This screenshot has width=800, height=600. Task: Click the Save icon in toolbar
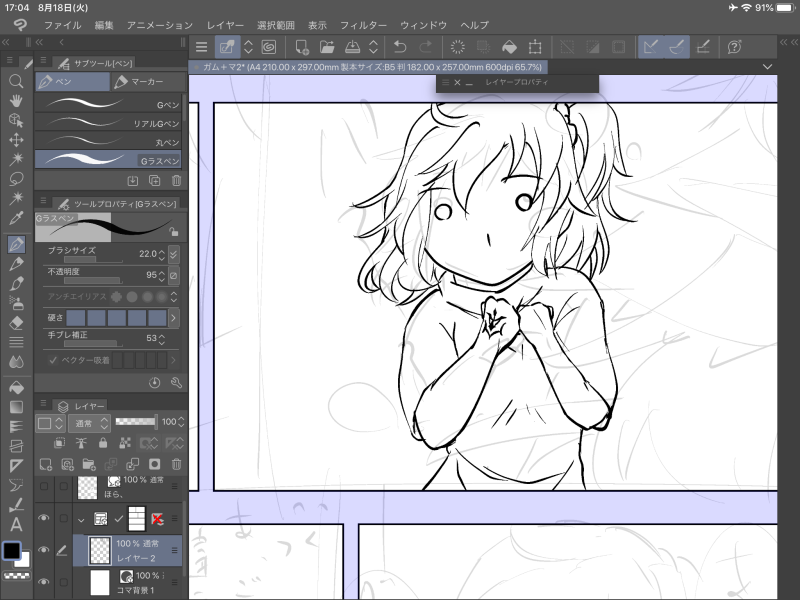tap(353, 47)
